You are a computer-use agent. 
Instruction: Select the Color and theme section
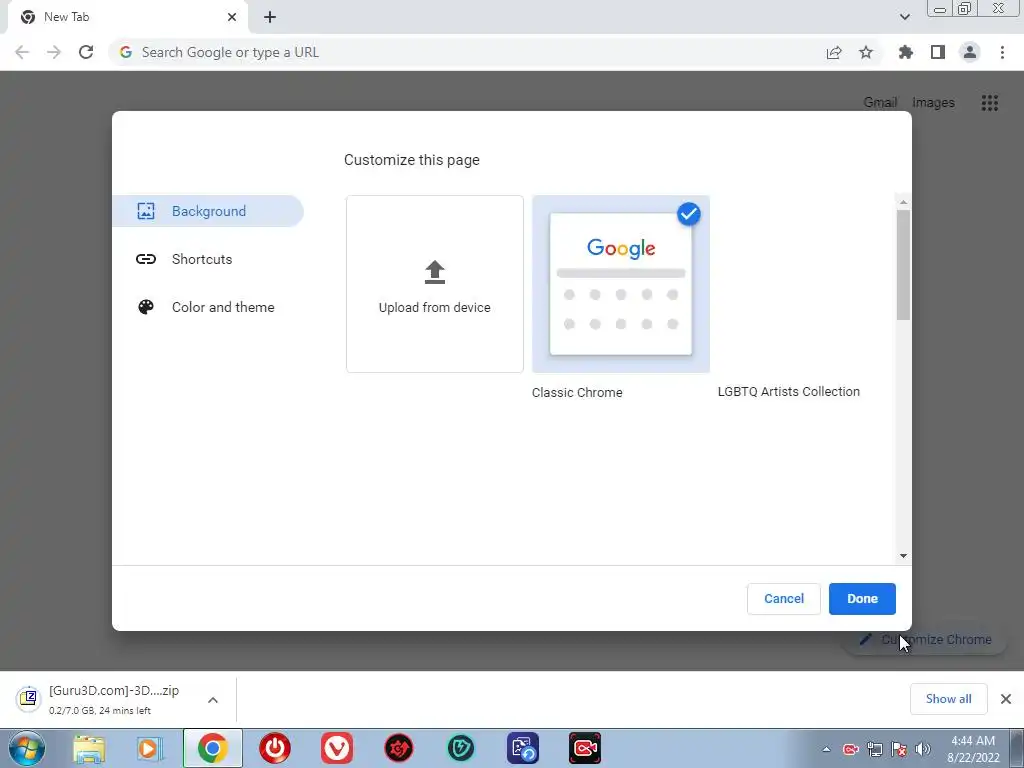(208, 307)
